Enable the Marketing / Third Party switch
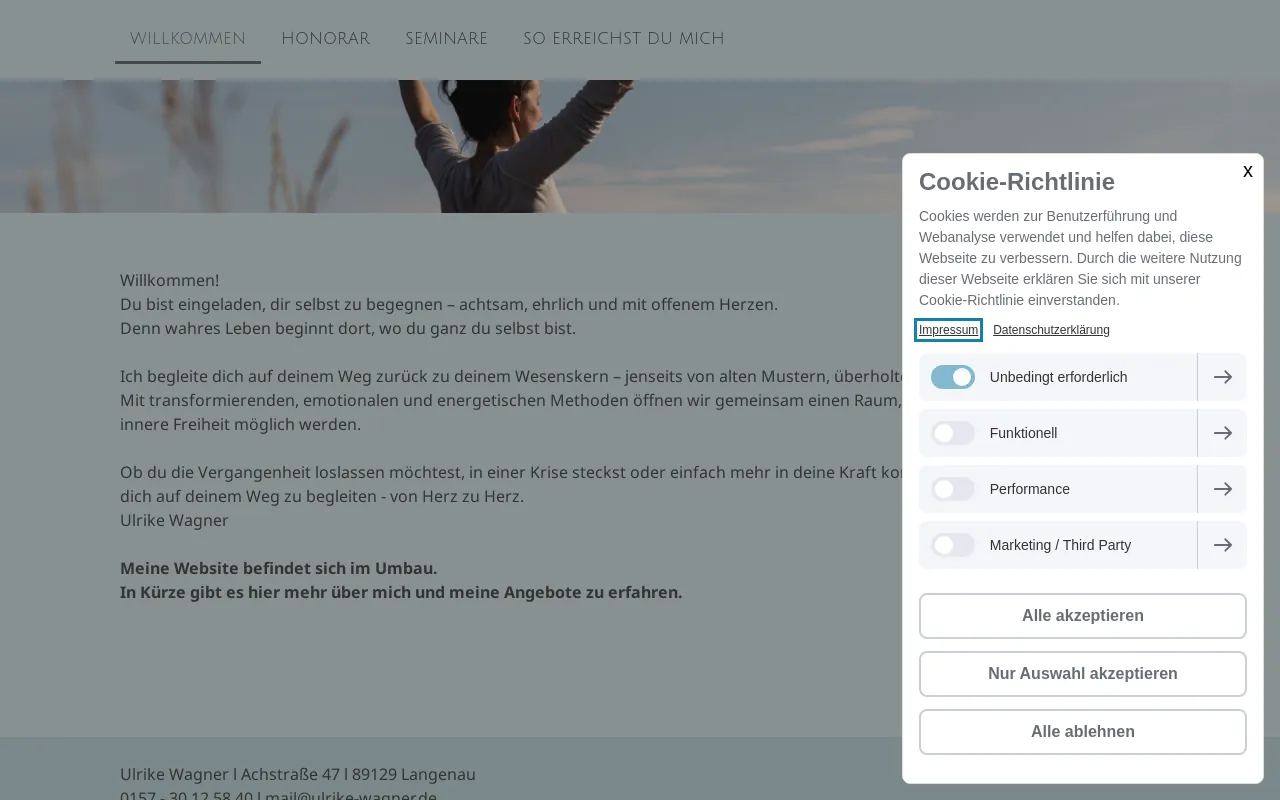Viewport: 1280px width, 800px height. (953, 545)
